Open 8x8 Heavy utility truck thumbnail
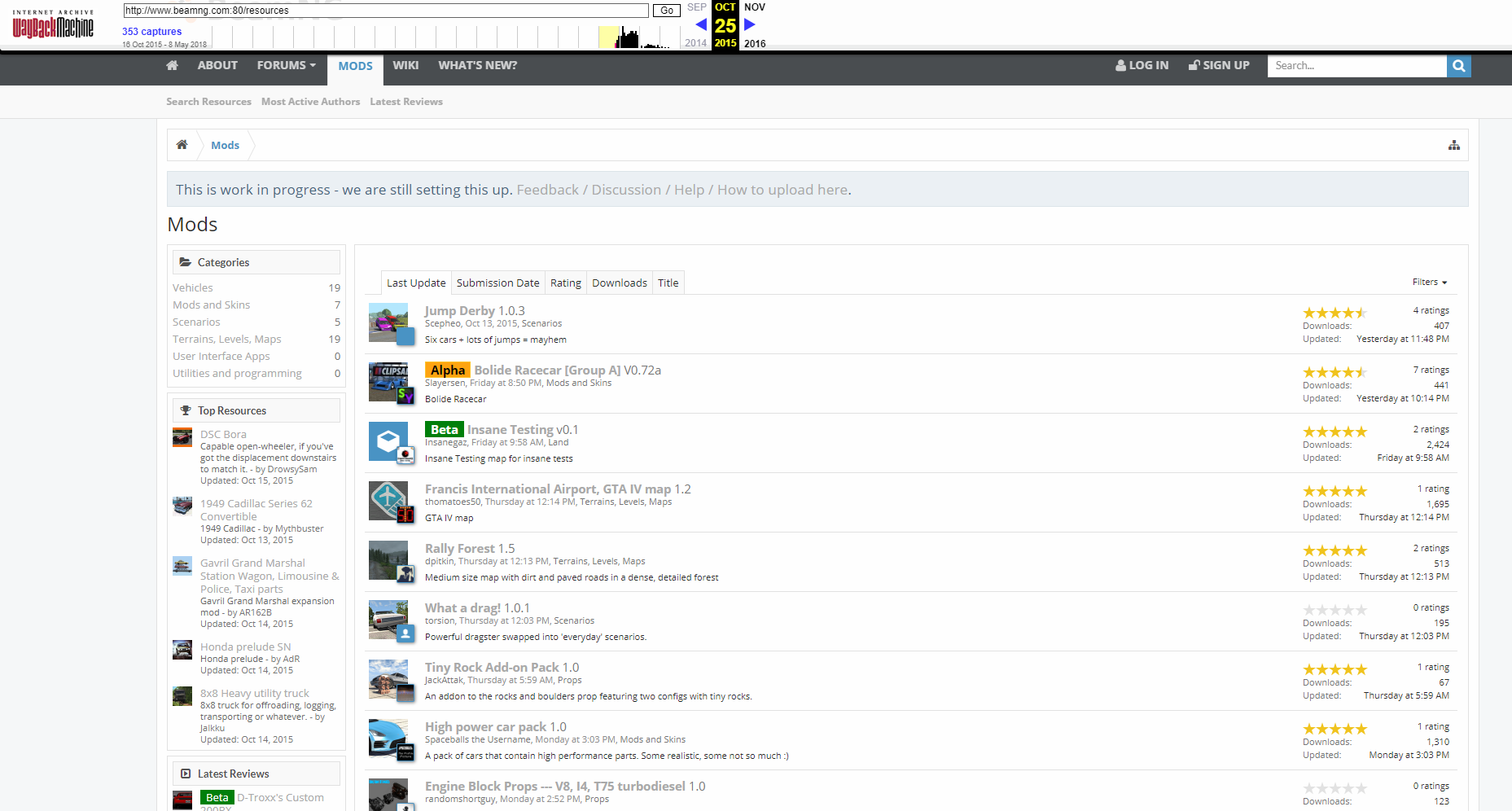 click(x=182, y=696)
